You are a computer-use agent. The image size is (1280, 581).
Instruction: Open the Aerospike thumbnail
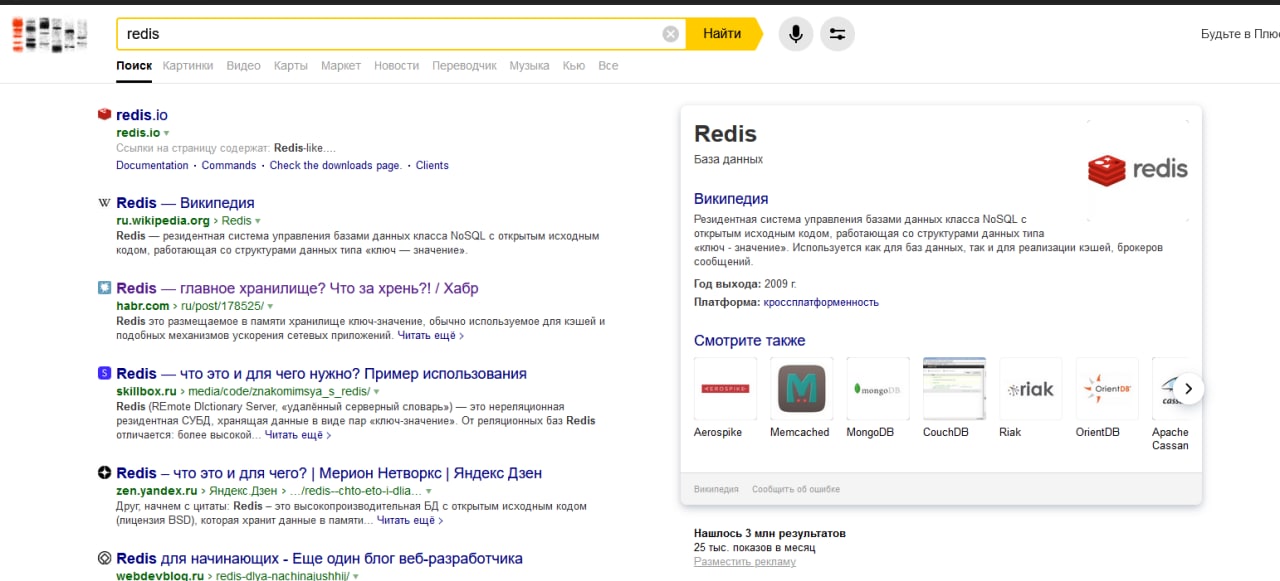tap(725, 388)
